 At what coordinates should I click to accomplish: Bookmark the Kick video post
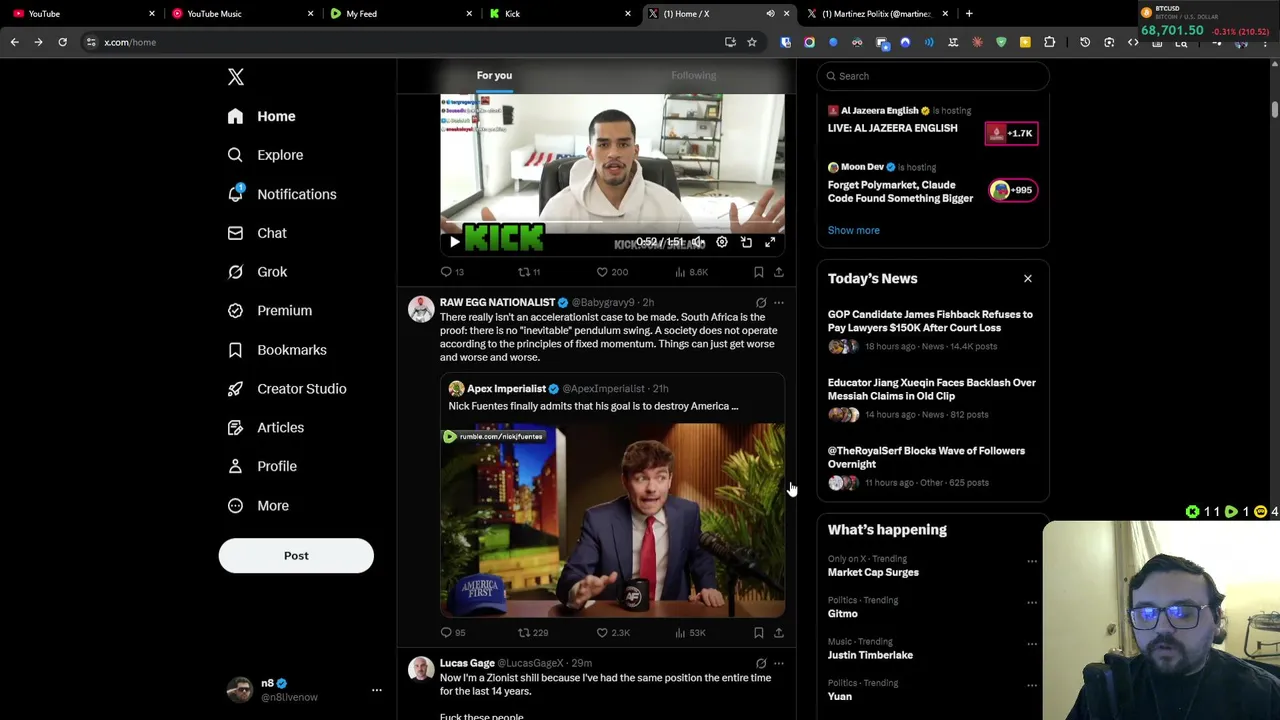759,272
